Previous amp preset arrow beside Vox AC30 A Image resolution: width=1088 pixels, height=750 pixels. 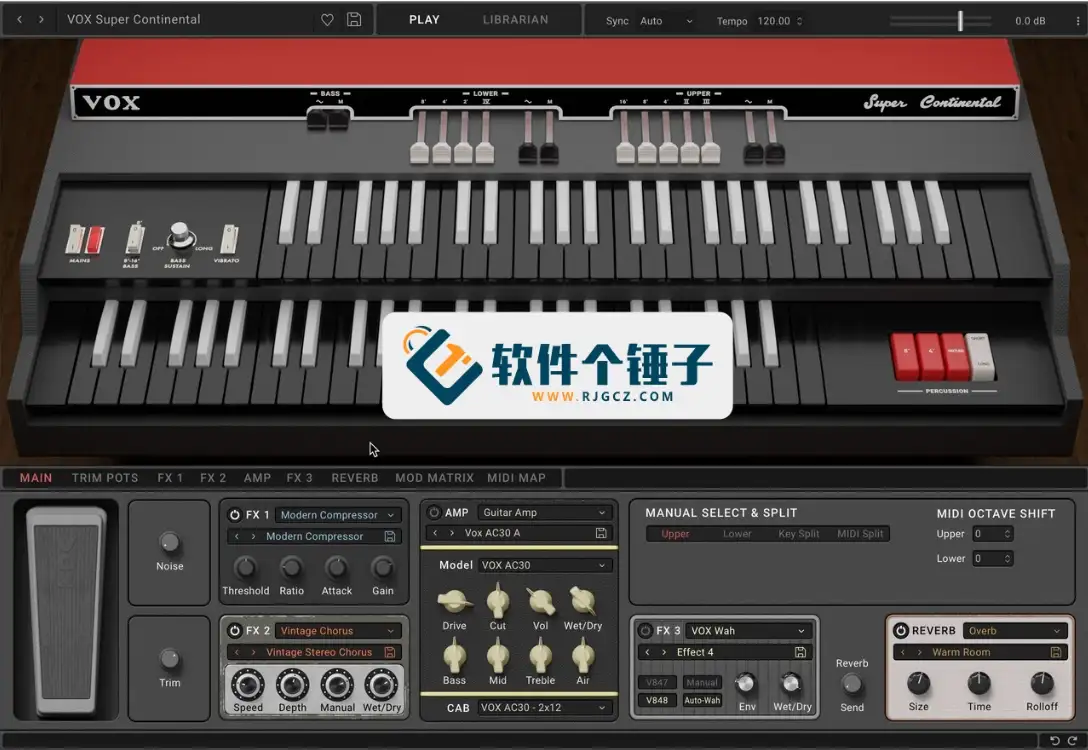point(435,533)
